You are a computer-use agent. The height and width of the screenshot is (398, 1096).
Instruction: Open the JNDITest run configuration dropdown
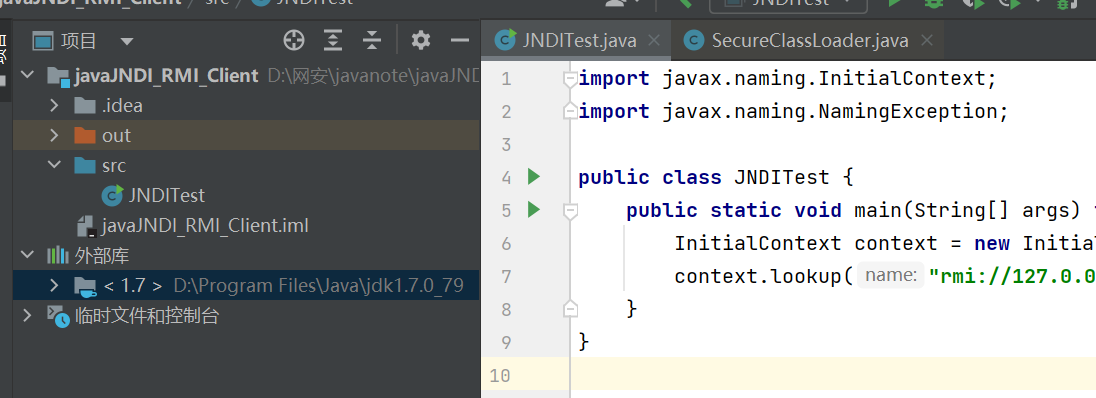coord(788,3)
